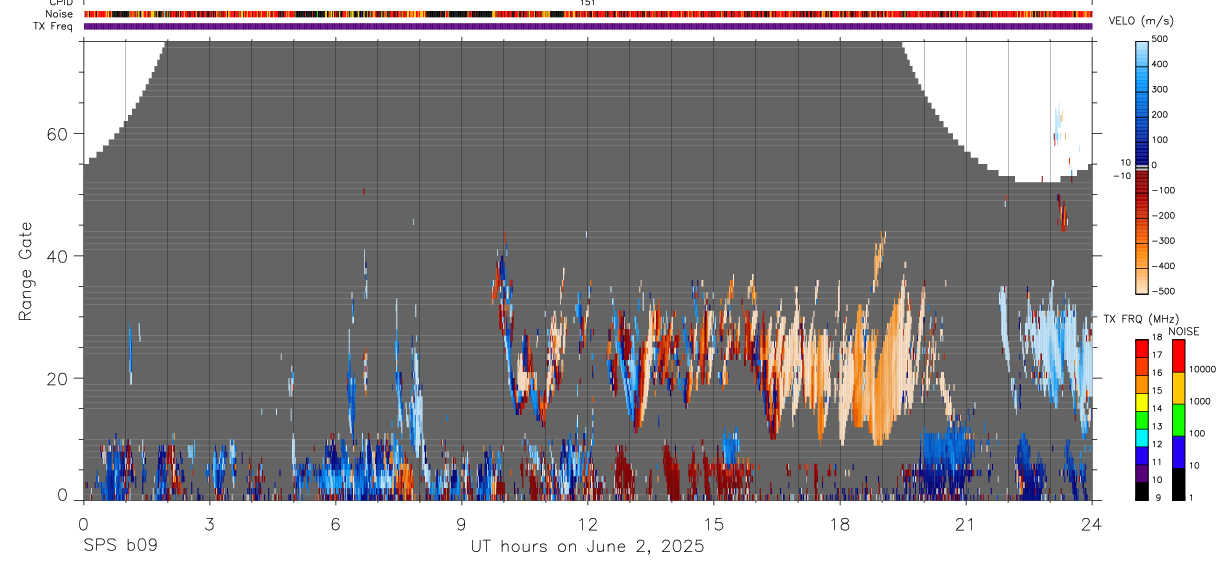Click the '300' label on the velocity colorbar
Image resolution: width=1228 pixels, height=567 pixels.
tap(1162, 89)
